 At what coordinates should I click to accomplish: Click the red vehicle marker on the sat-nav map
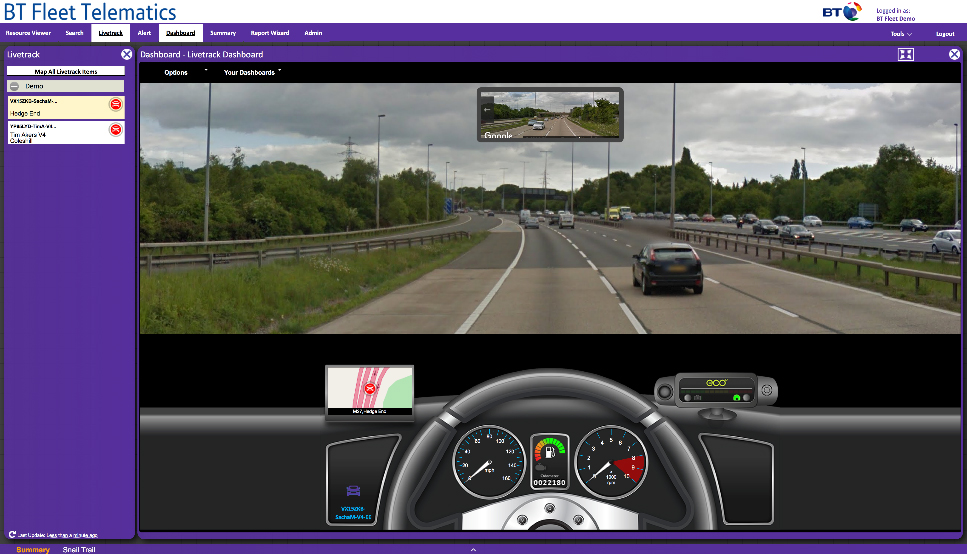[370, 388]
